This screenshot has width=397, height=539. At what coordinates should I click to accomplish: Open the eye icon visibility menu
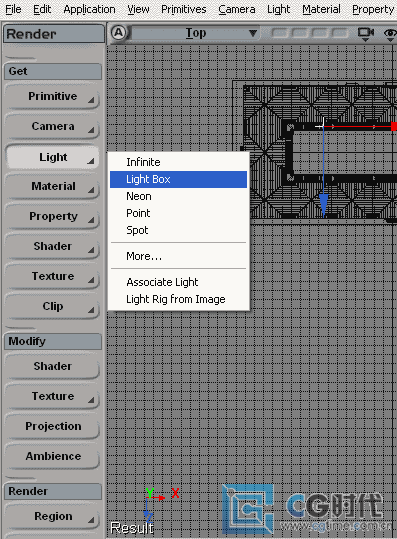coord(390,34)
